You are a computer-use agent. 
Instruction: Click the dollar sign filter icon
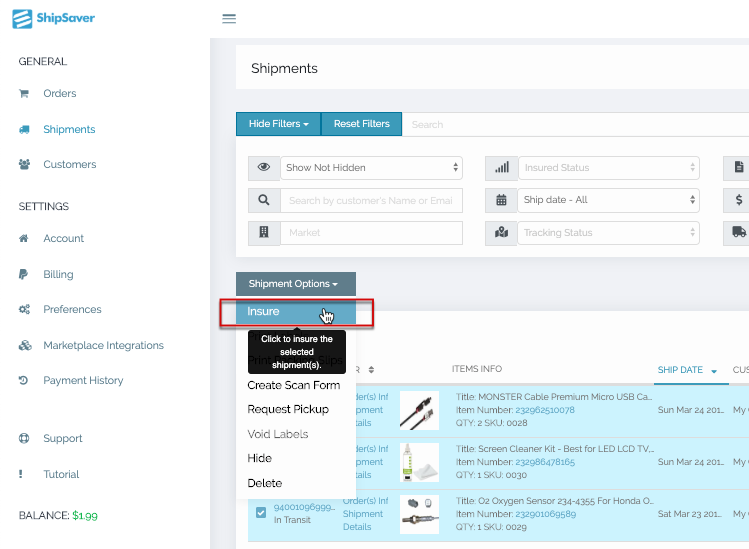tap(738, 200)
